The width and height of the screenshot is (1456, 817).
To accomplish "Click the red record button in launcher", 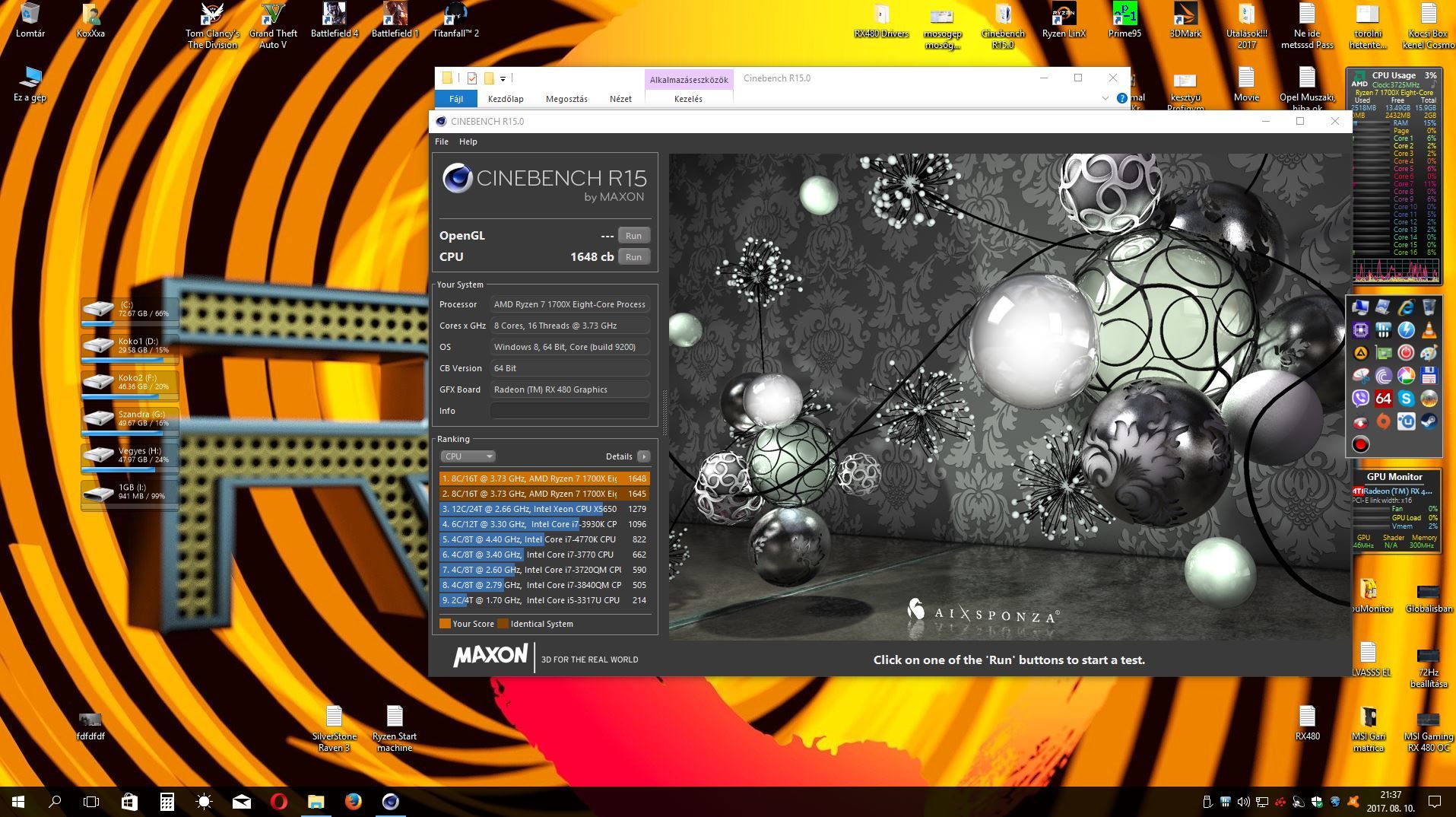I will (1360, 444).
